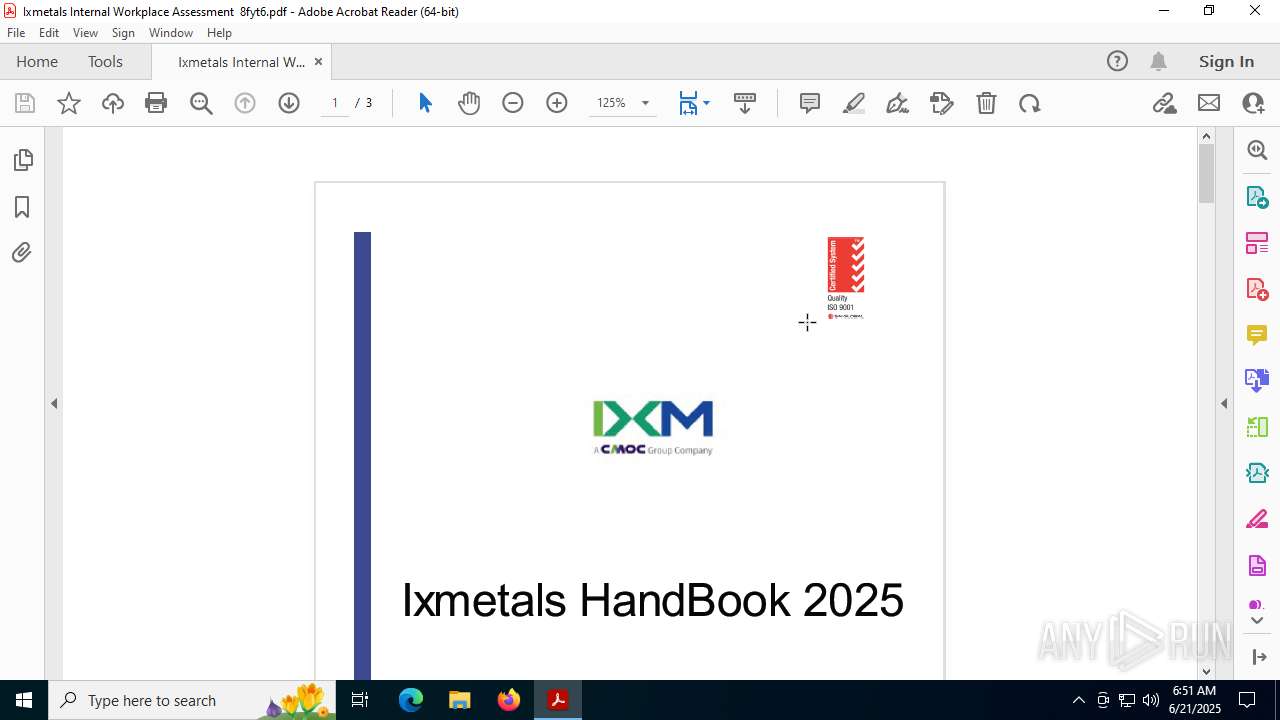The width and height of the screenshot is (1280, 720).
Task: Expand the left navigation pane arrow
Action: [x=54, y=403]
